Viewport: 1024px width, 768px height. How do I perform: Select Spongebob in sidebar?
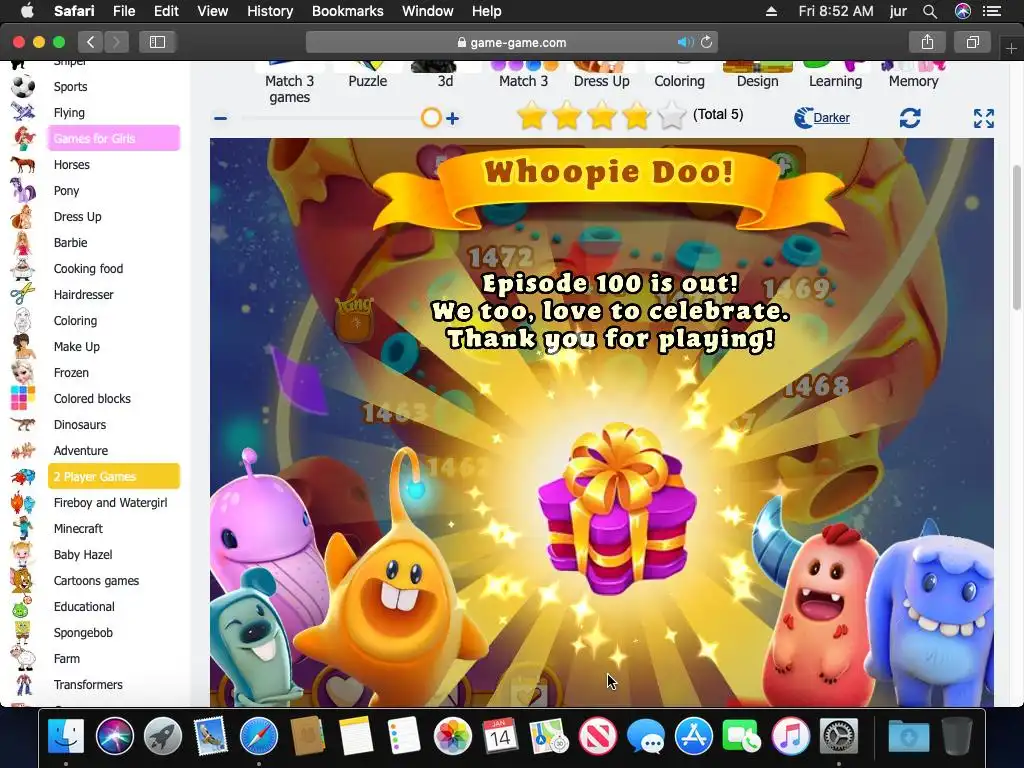pos(83,632)
